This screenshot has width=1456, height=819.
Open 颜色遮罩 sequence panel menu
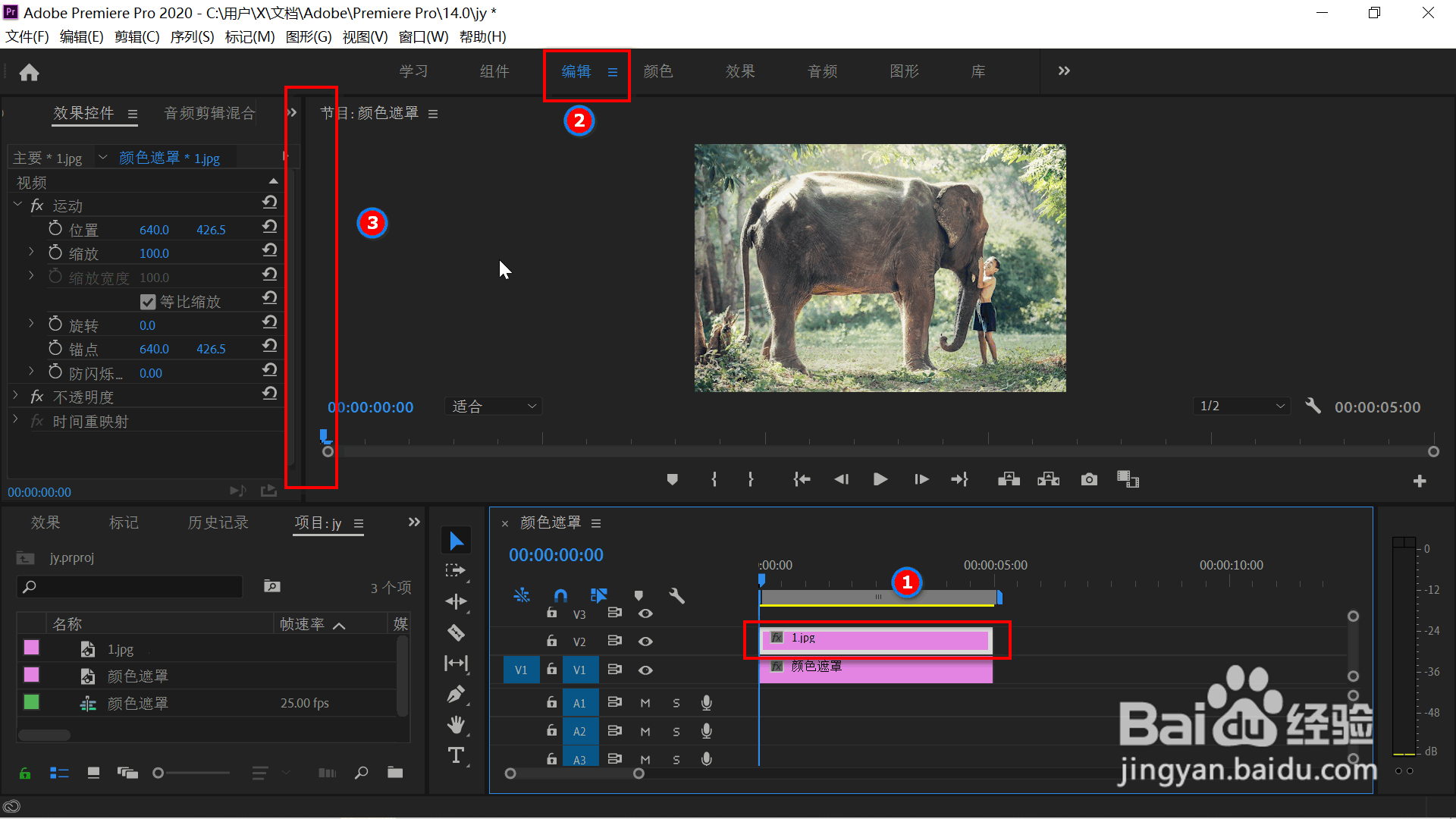(x=596, y=523)
